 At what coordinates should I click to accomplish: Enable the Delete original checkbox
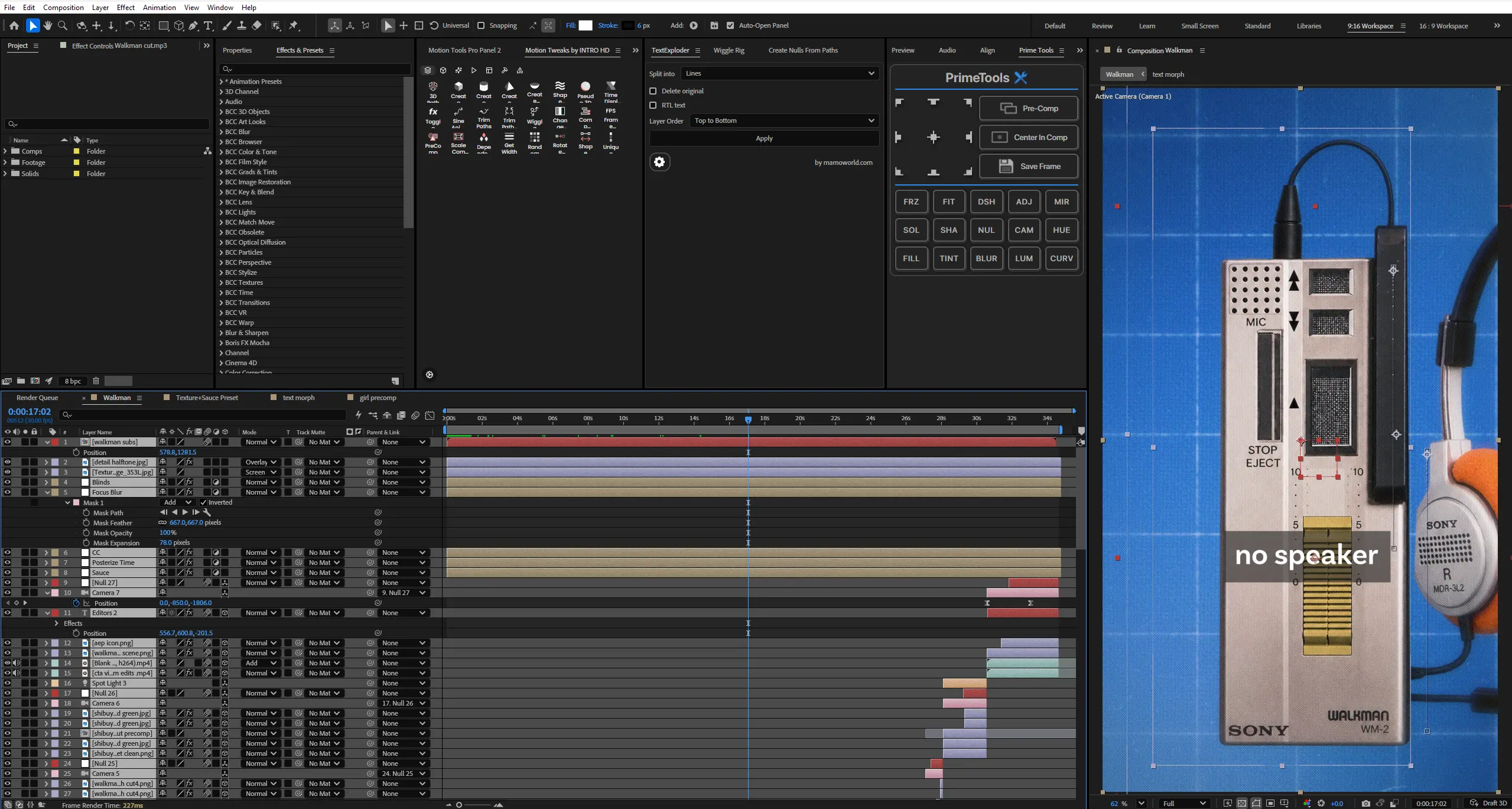(x=653, y=91)
